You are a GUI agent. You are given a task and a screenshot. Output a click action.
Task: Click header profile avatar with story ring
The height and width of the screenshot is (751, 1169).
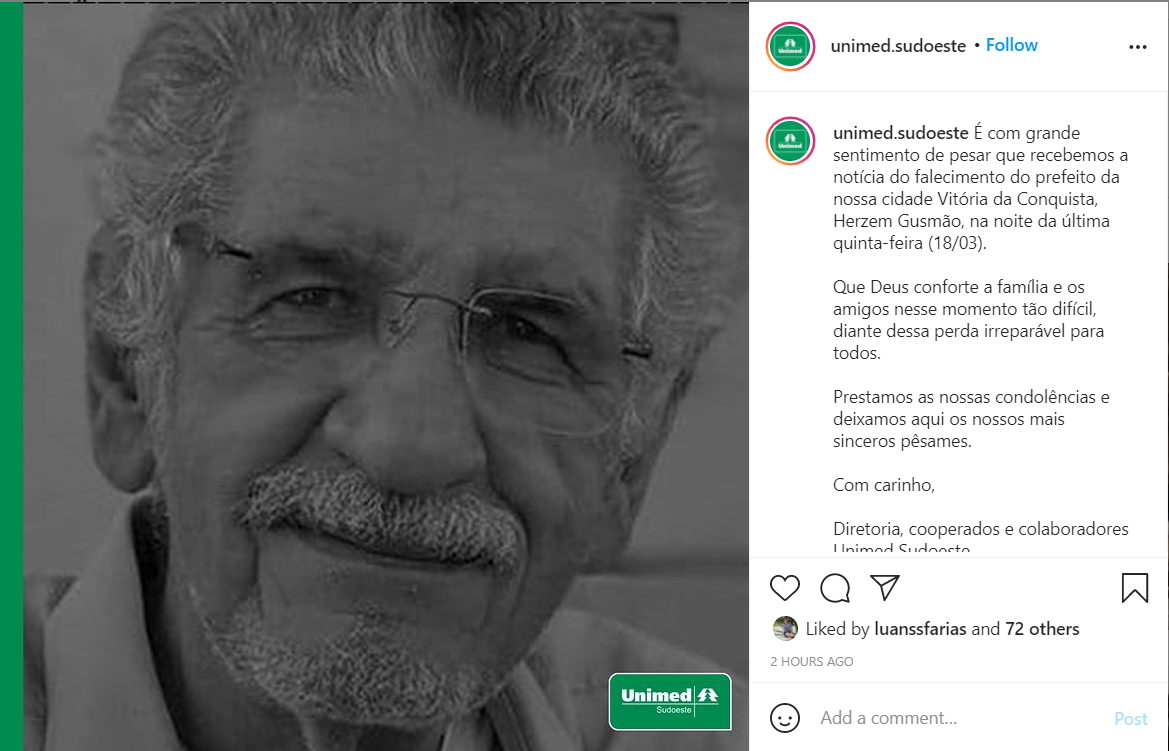790,46
